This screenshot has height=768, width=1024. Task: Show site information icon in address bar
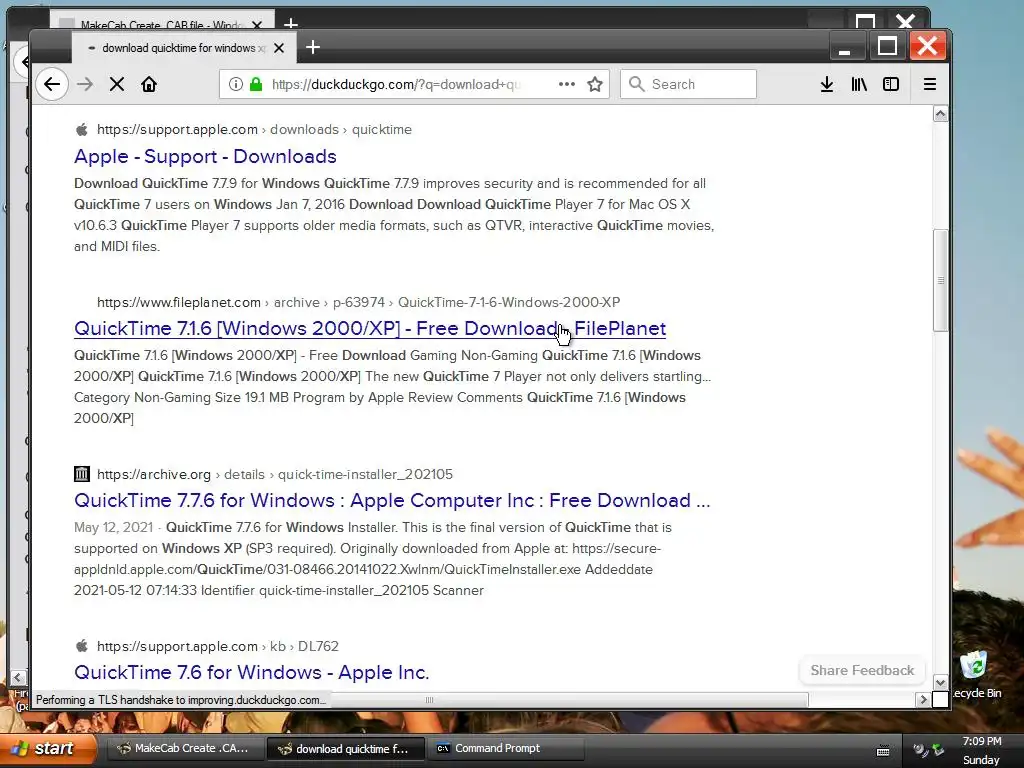(236, 84)
